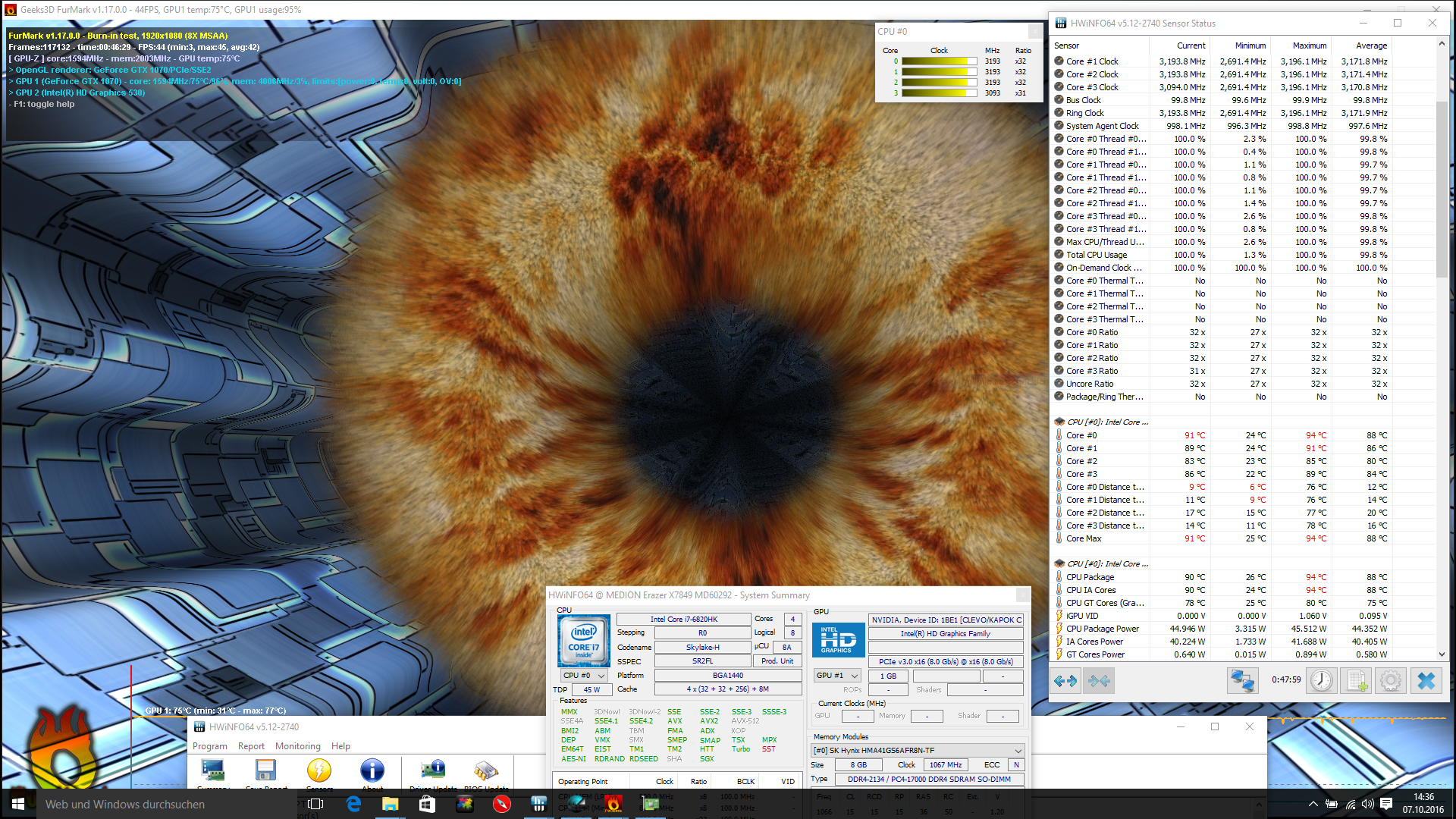The width and height of the screenshot is (1456, 819).
Task: Show hidden tray icons chevron
Action: [1313, 804]
